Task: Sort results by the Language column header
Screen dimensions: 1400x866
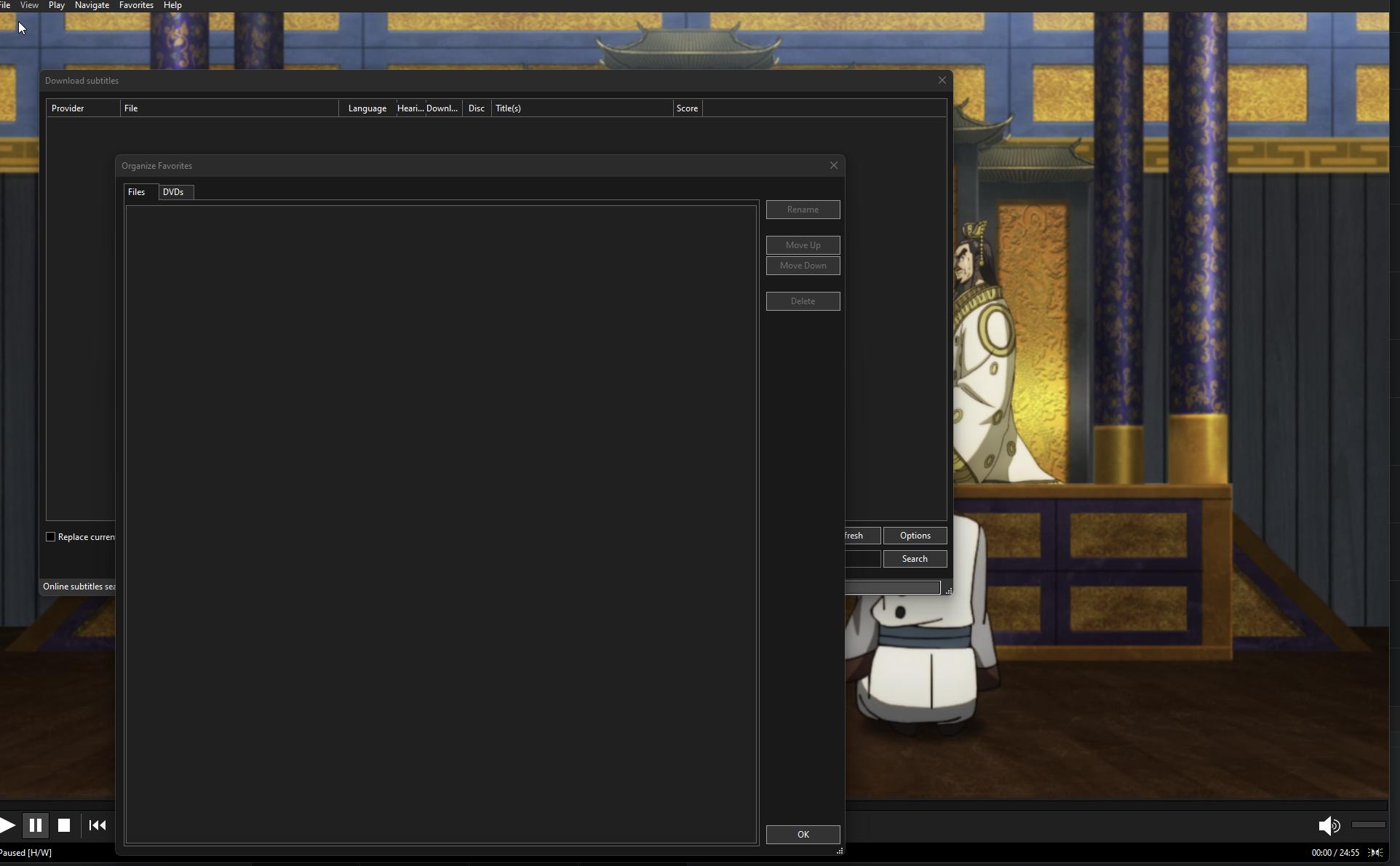Action: pos(367,108)
